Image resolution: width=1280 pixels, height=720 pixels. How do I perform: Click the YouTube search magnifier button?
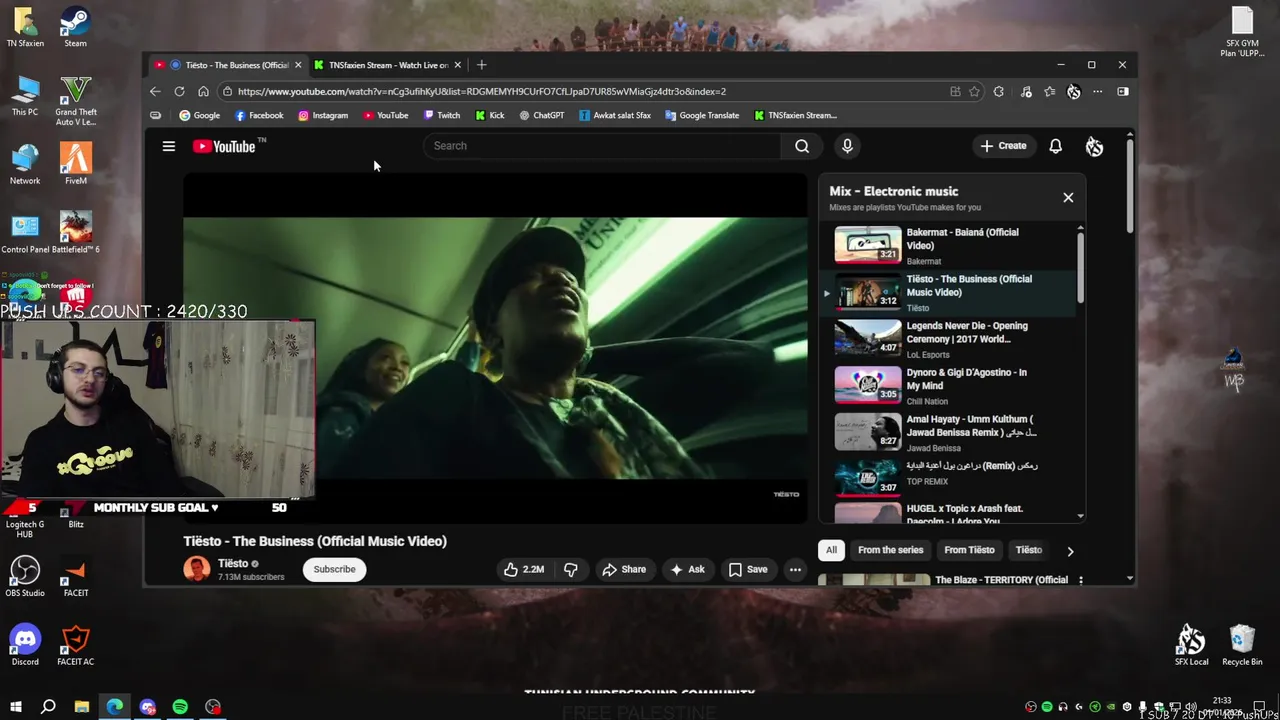(x=802, y=146)
